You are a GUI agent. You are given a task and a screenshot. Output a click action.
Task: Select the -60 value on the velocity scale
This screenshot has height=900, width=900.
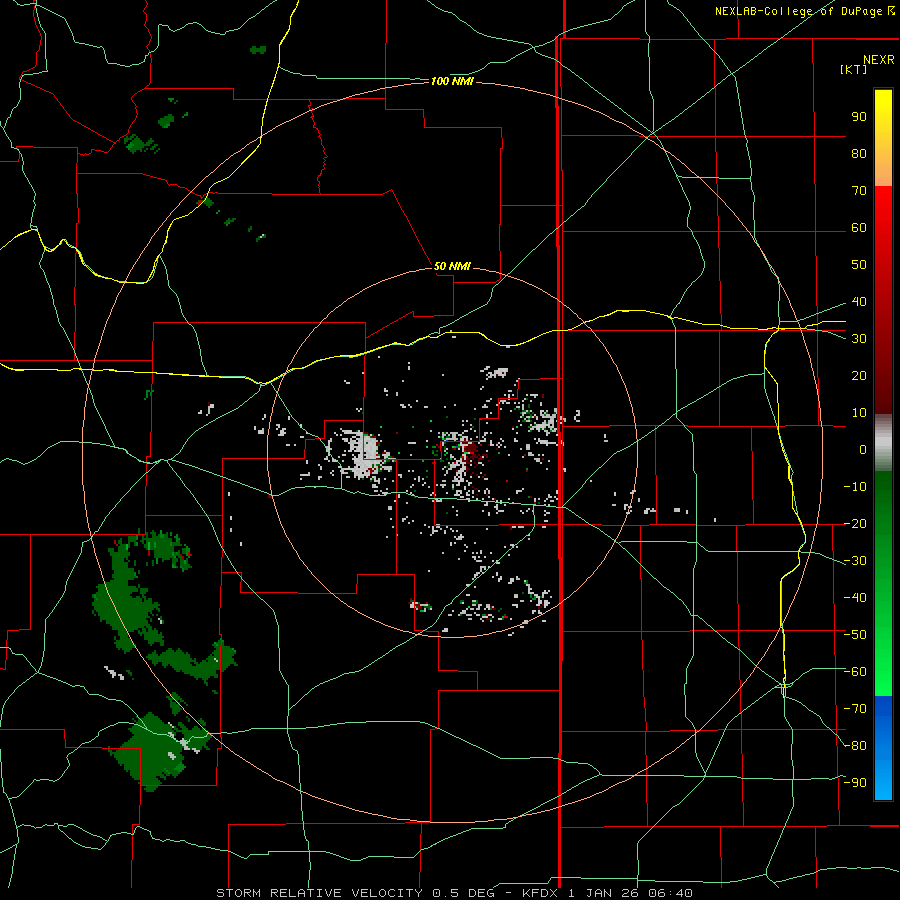(x=855, y=672)
